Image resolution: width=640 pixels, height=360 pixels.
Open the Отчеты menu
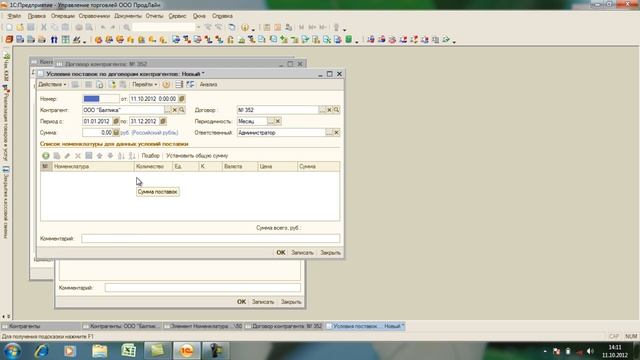[154, 16]
